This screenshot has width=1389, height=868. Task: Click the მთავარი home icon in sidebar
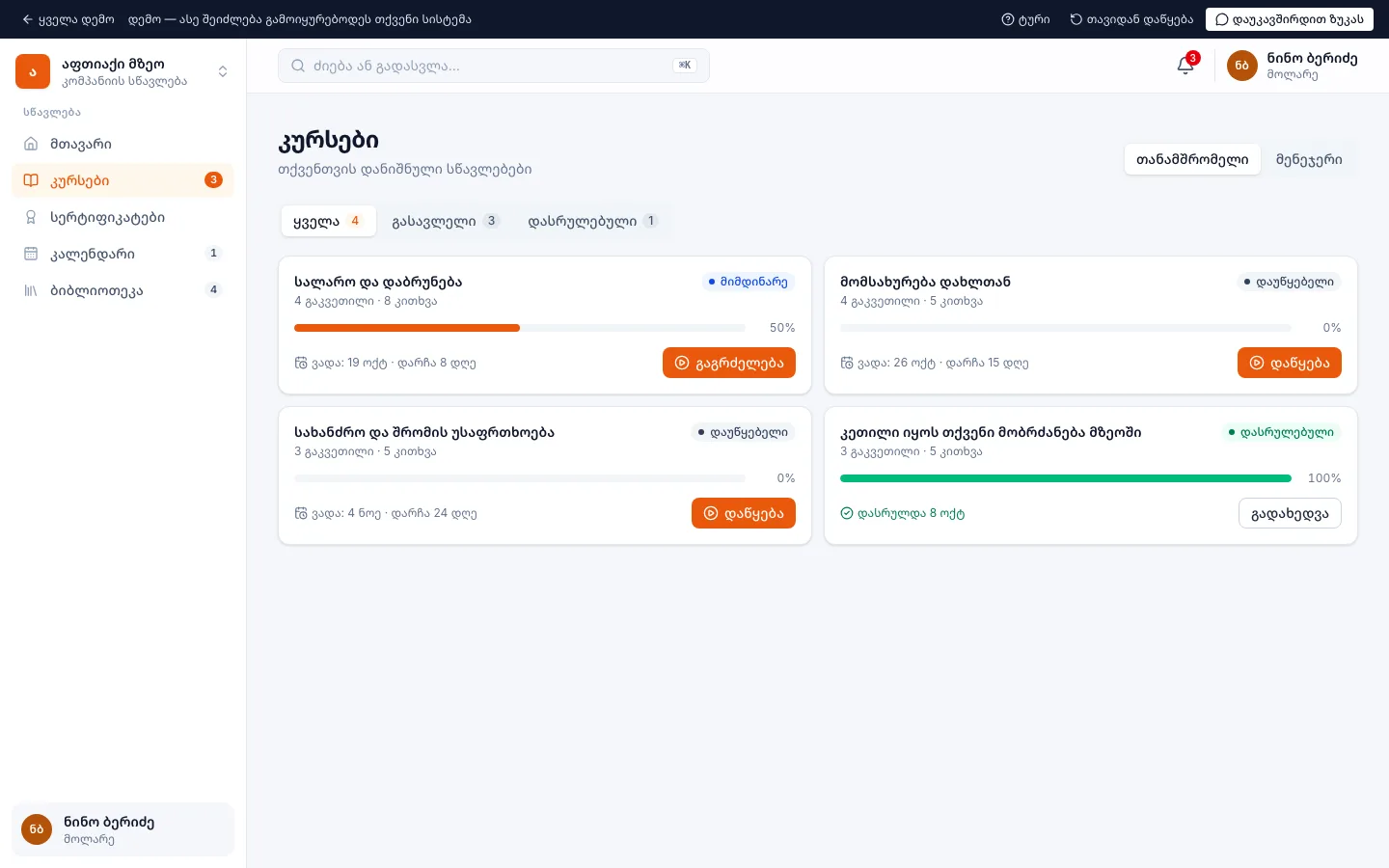pyautogui.click(x=31, y=144)
